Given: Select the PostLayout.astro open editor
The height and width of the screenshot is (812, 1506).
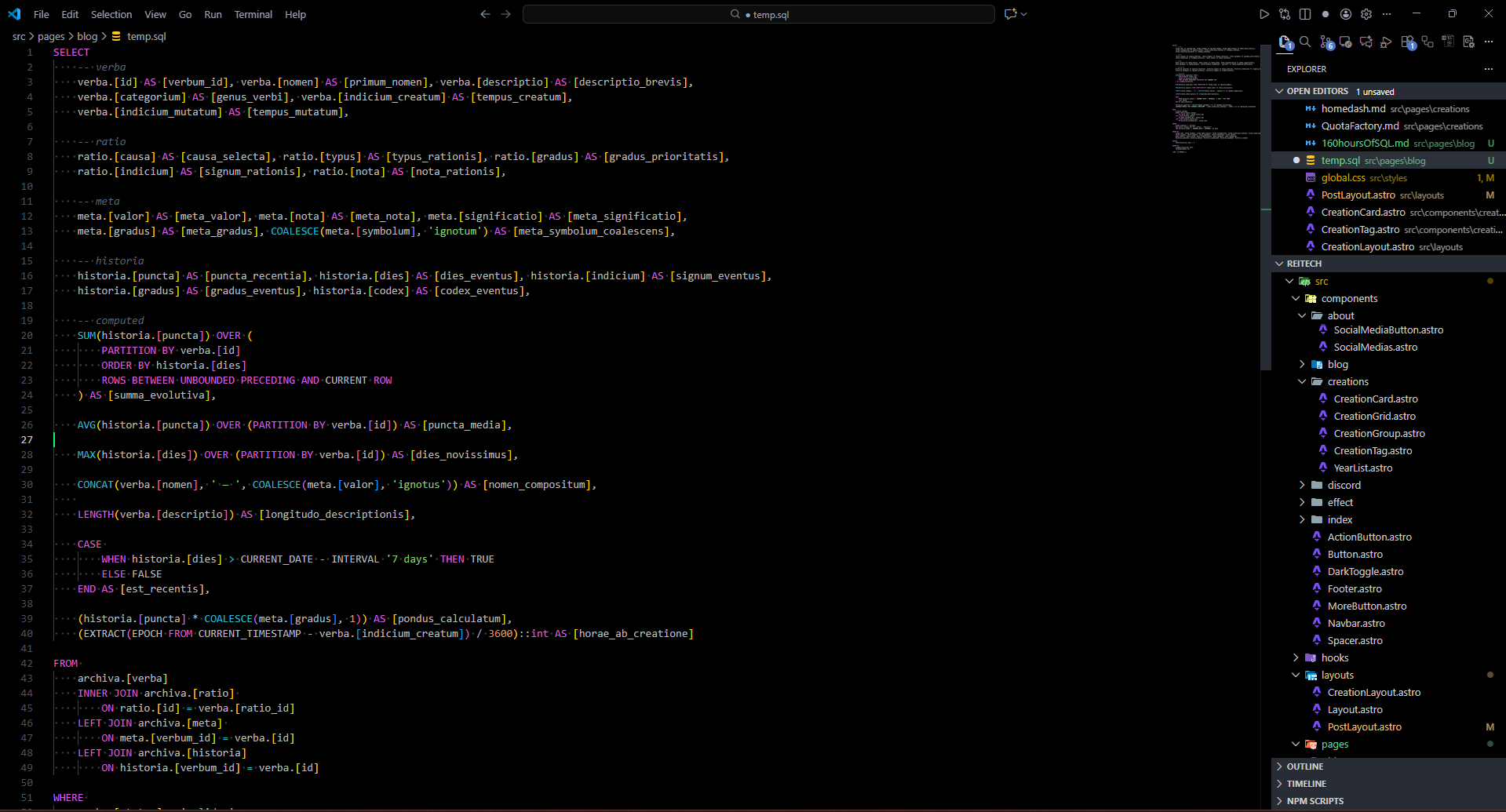Looking at the screenshot, I should point(1358,195).
